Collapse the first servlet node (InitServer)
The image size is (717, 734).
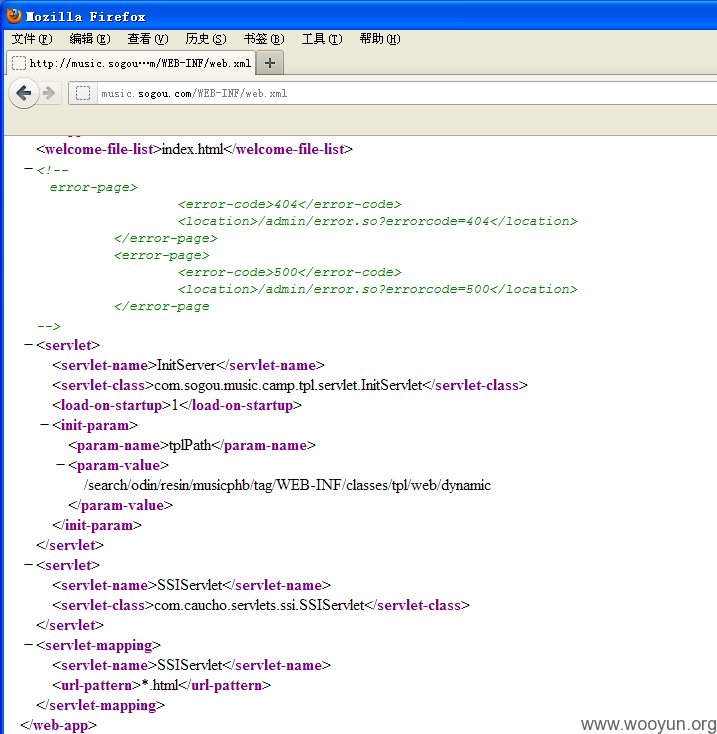(x=29, y=345)
